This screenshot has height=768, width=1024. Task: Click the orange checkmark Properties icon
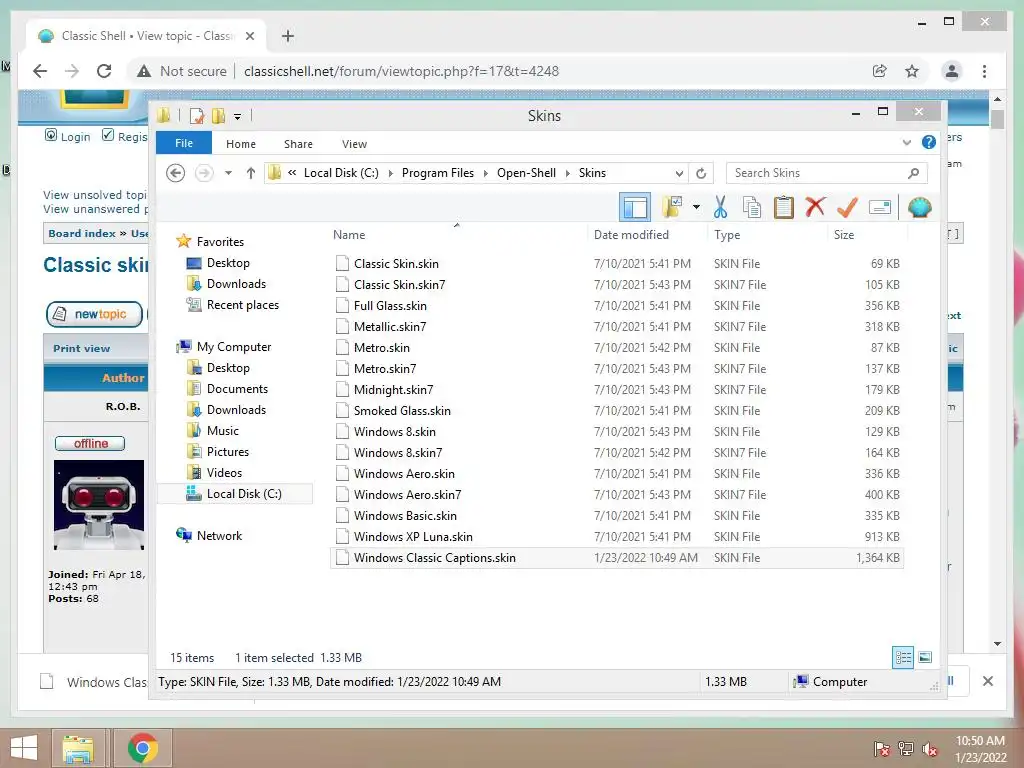tap(847, 208)
